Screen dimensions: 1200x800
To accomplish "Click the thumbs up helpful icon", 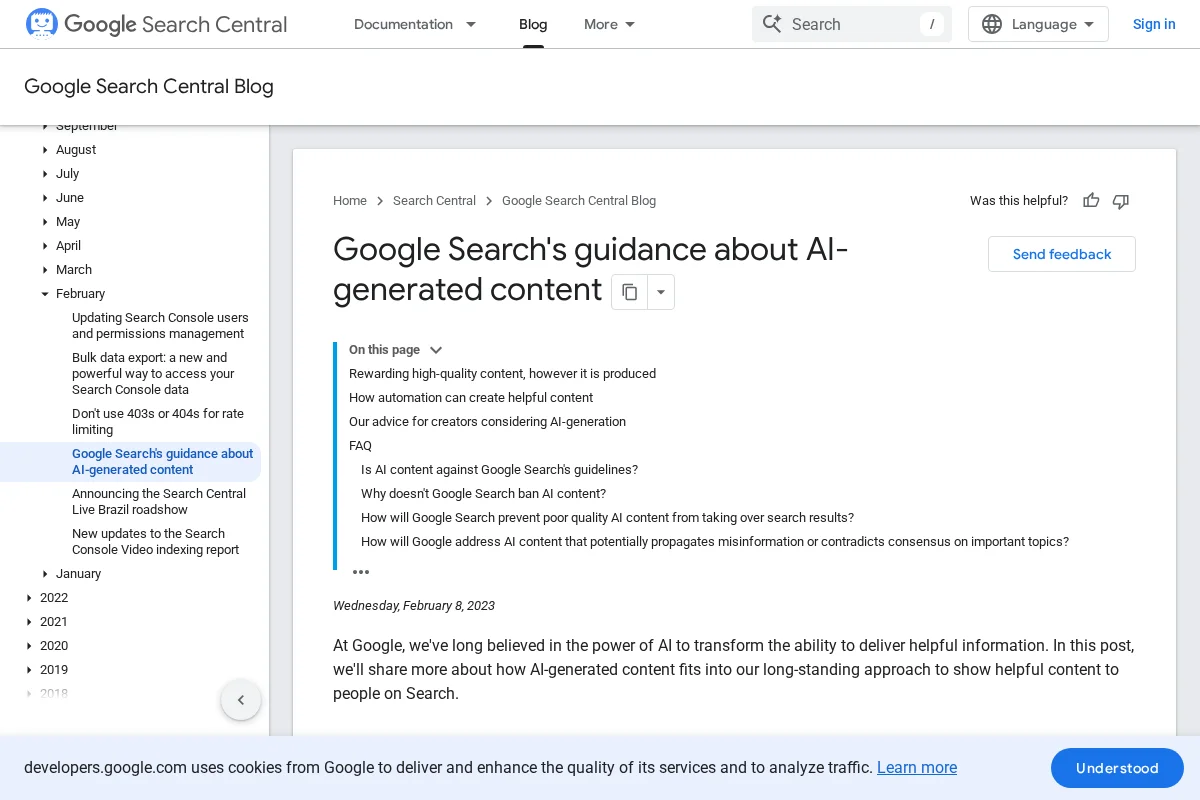I will tap(1091, 201).
